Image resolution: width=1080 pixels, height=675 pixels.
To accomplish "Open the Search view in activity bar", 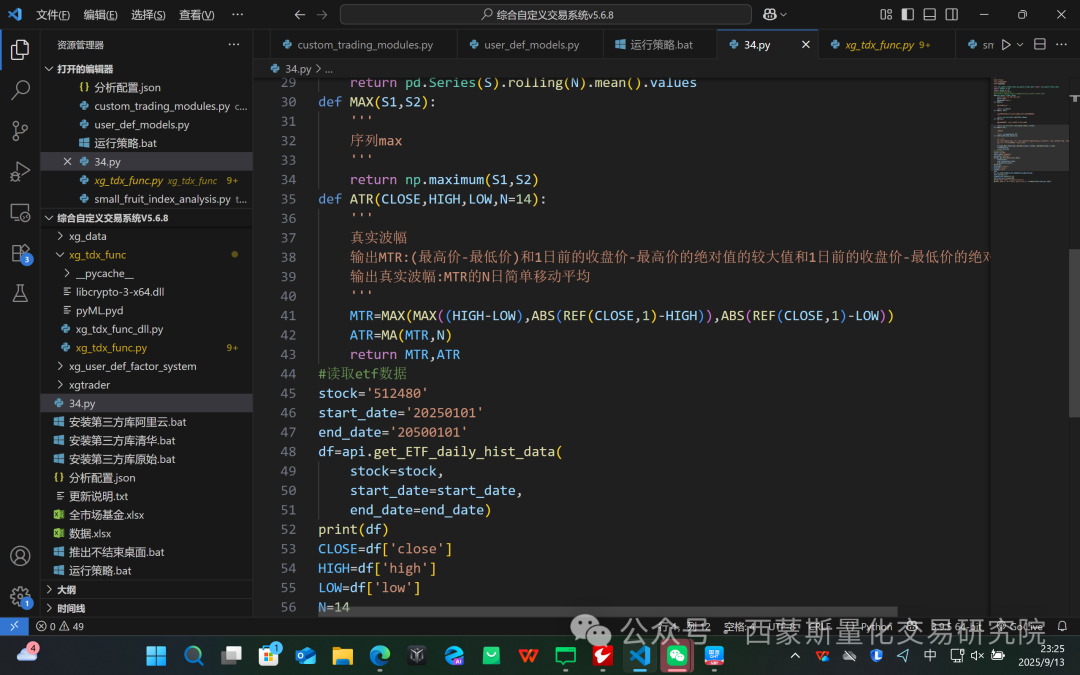I will point(20,90).
